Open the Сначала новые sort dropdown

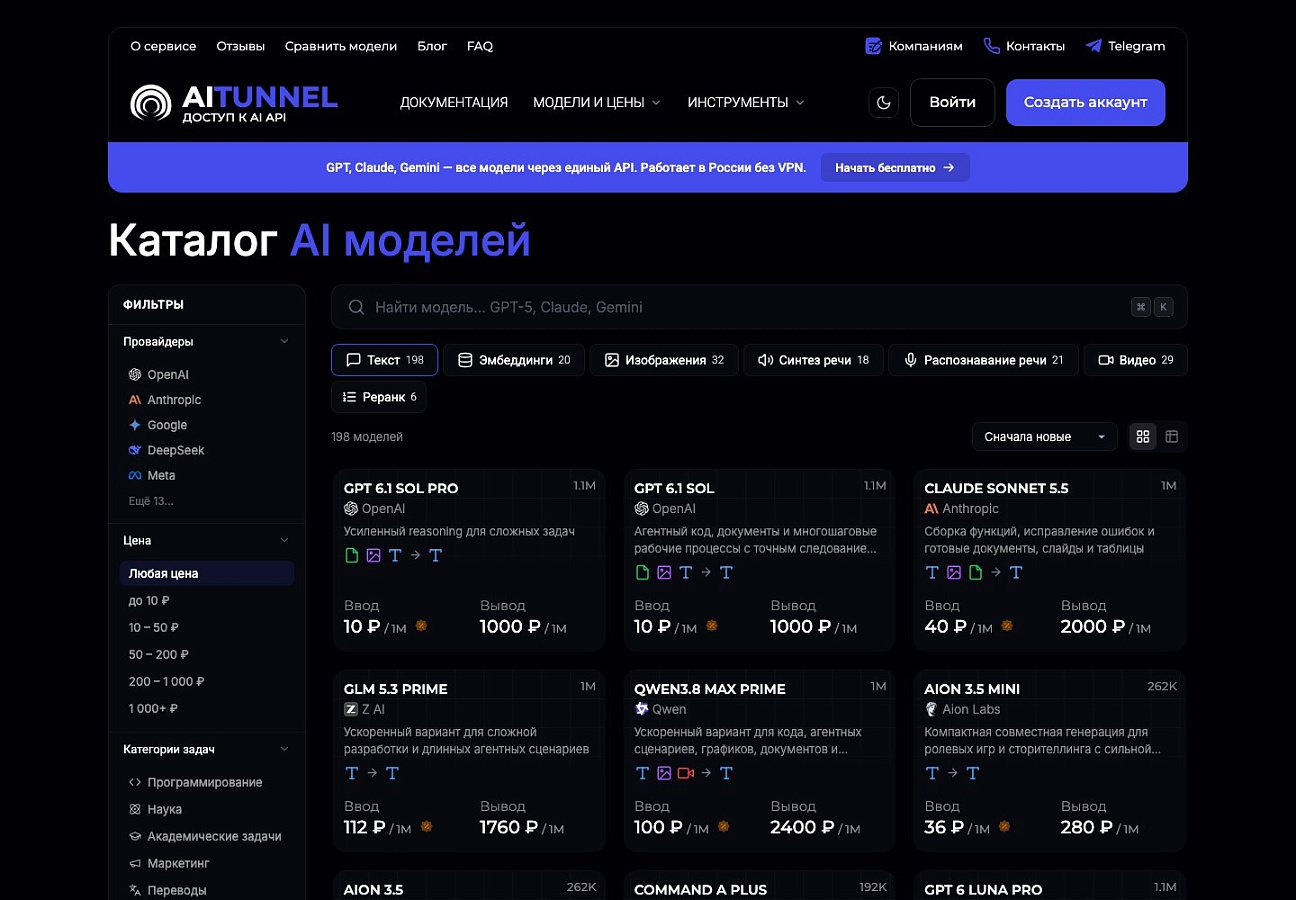[x=1045, y=436]
